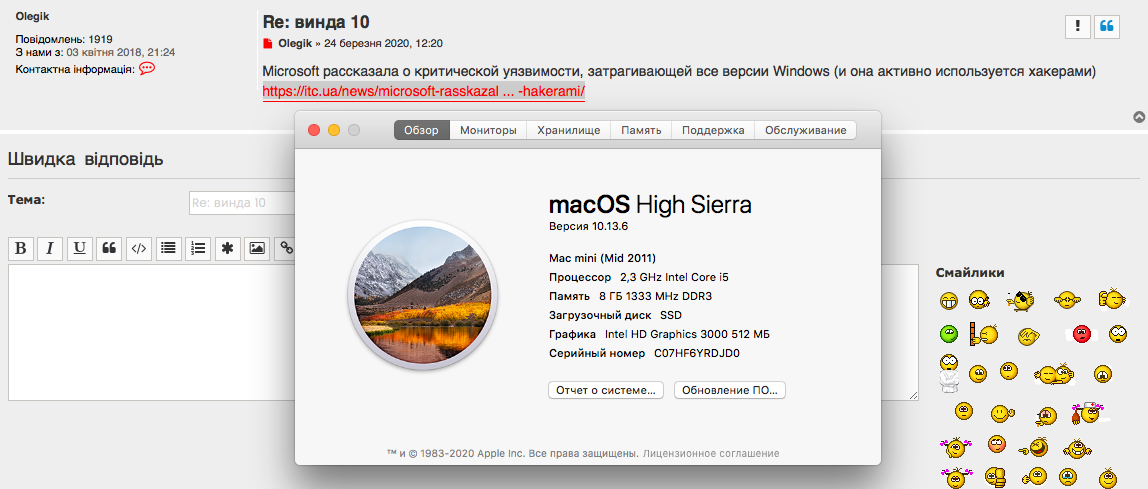Add a list item with the asterisk button
Viewport: 1148px width, 489px height.
[x=228, y=249]
